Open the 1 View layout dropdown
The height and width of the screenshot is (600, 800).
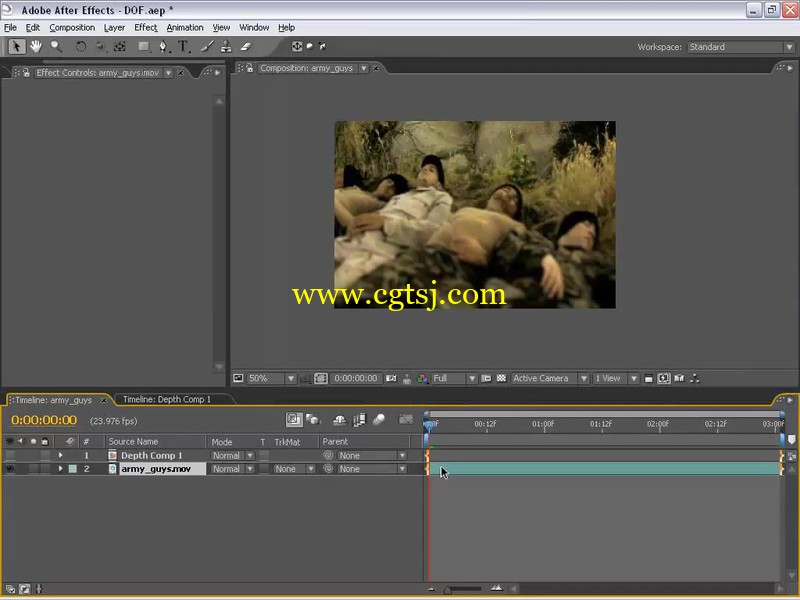(616, 379)
